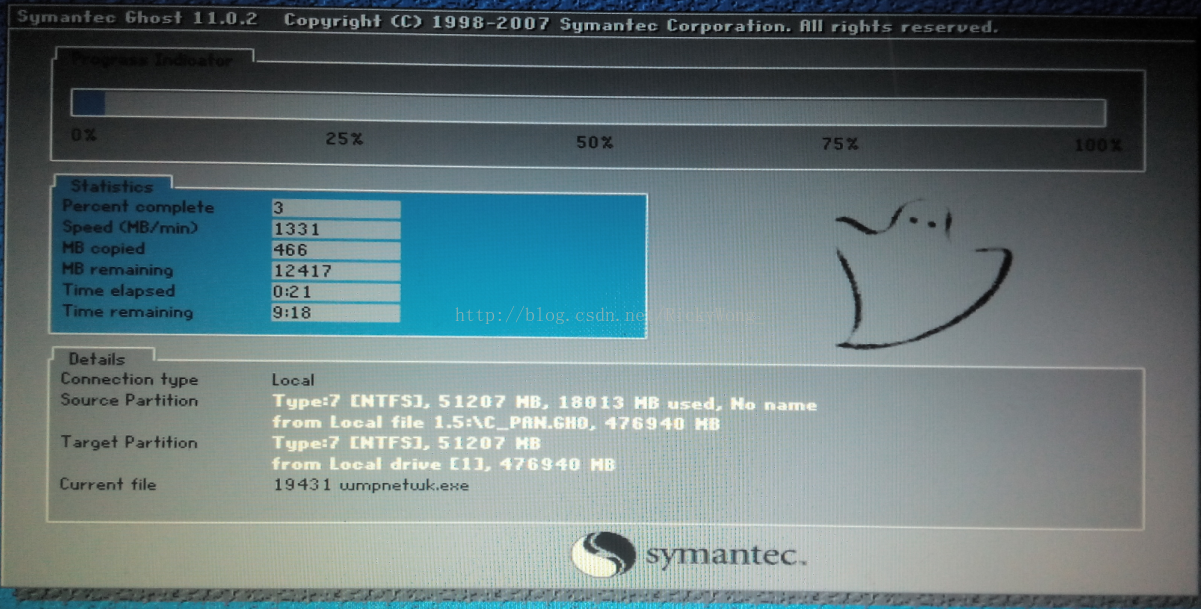Click the ghost mascot logo
This screenshot has height=609, width=1201.
click(923, 274)
